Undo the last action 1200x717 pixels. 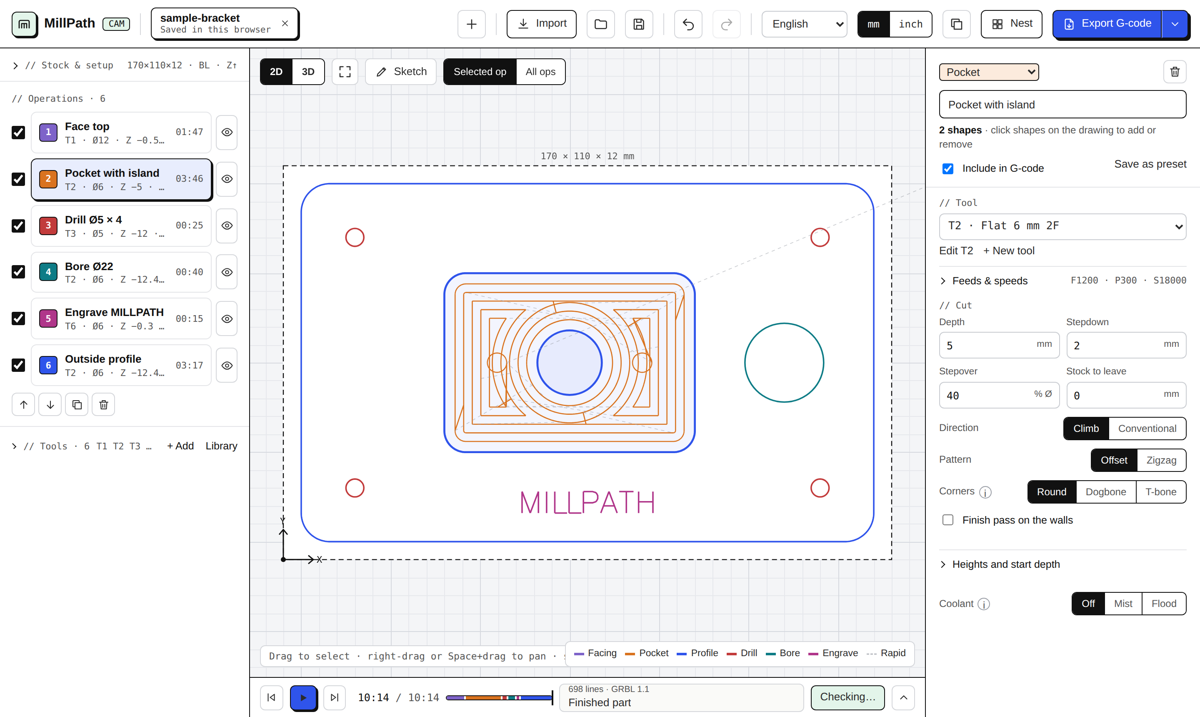(688, 24)
